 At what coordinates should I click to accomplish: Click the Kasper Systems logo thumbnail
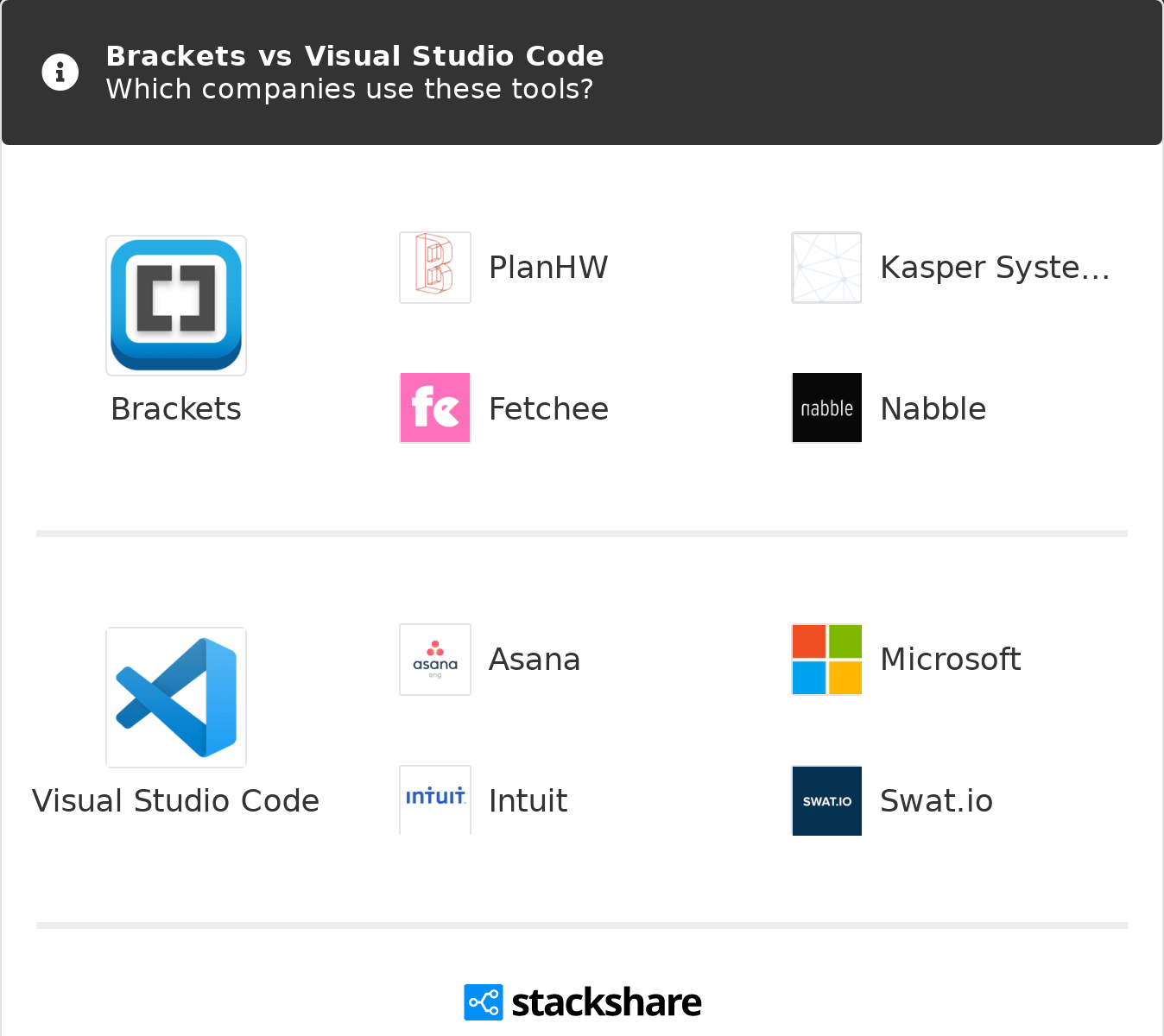[x=826, y=268]
